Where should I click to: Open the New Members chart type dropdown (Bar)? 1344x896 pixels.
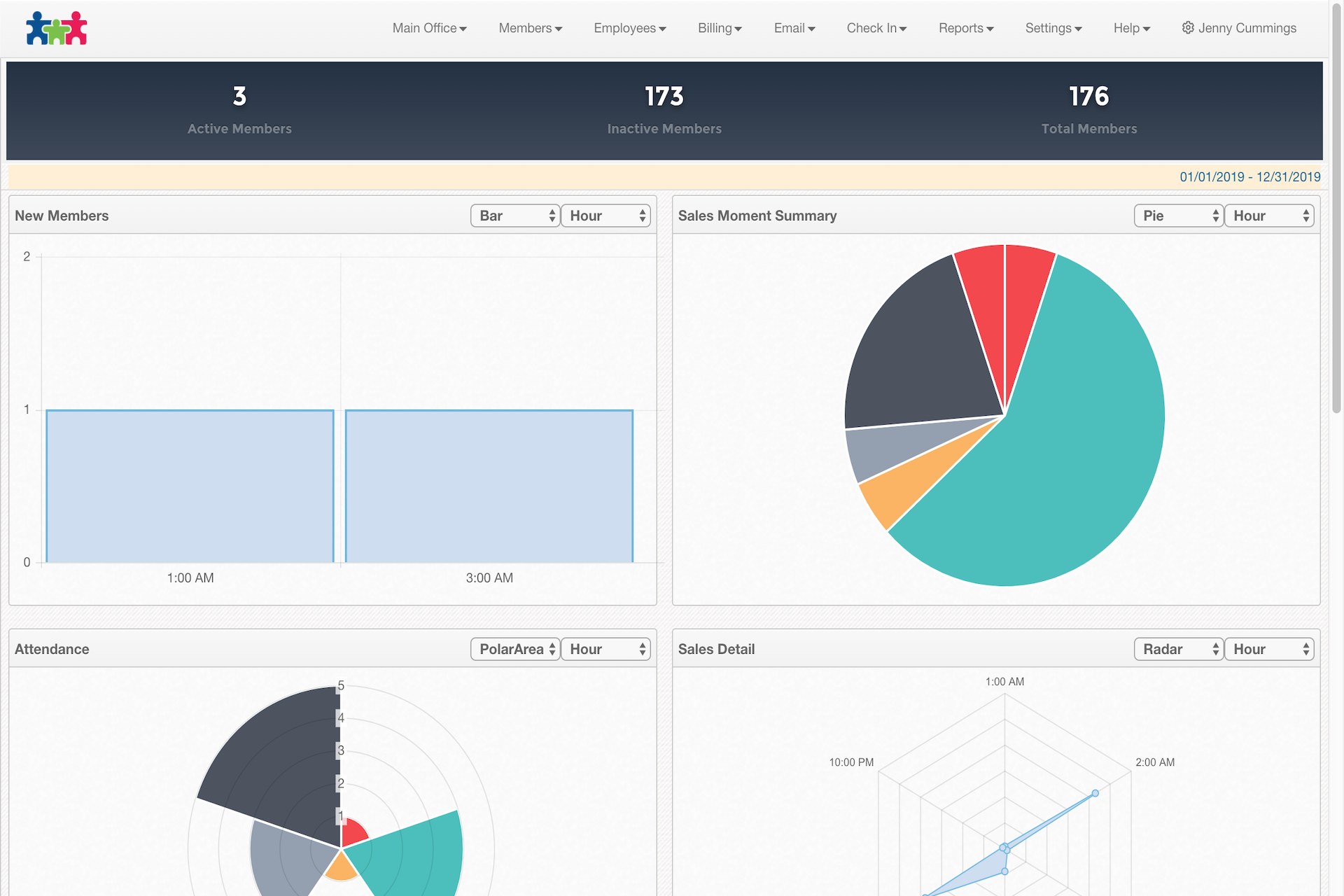[x=515, y=216]
